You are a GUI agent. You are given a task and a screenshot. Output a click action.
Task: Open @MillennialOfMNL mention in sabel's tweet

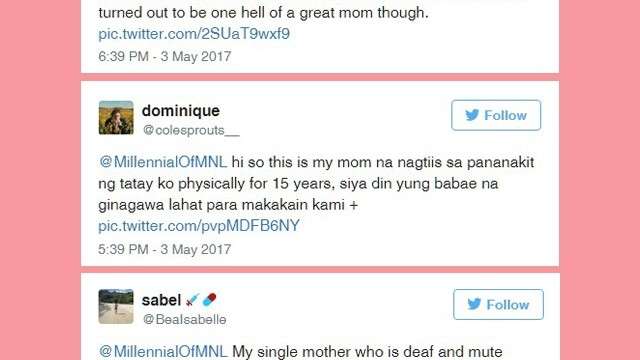pos(163,351)
